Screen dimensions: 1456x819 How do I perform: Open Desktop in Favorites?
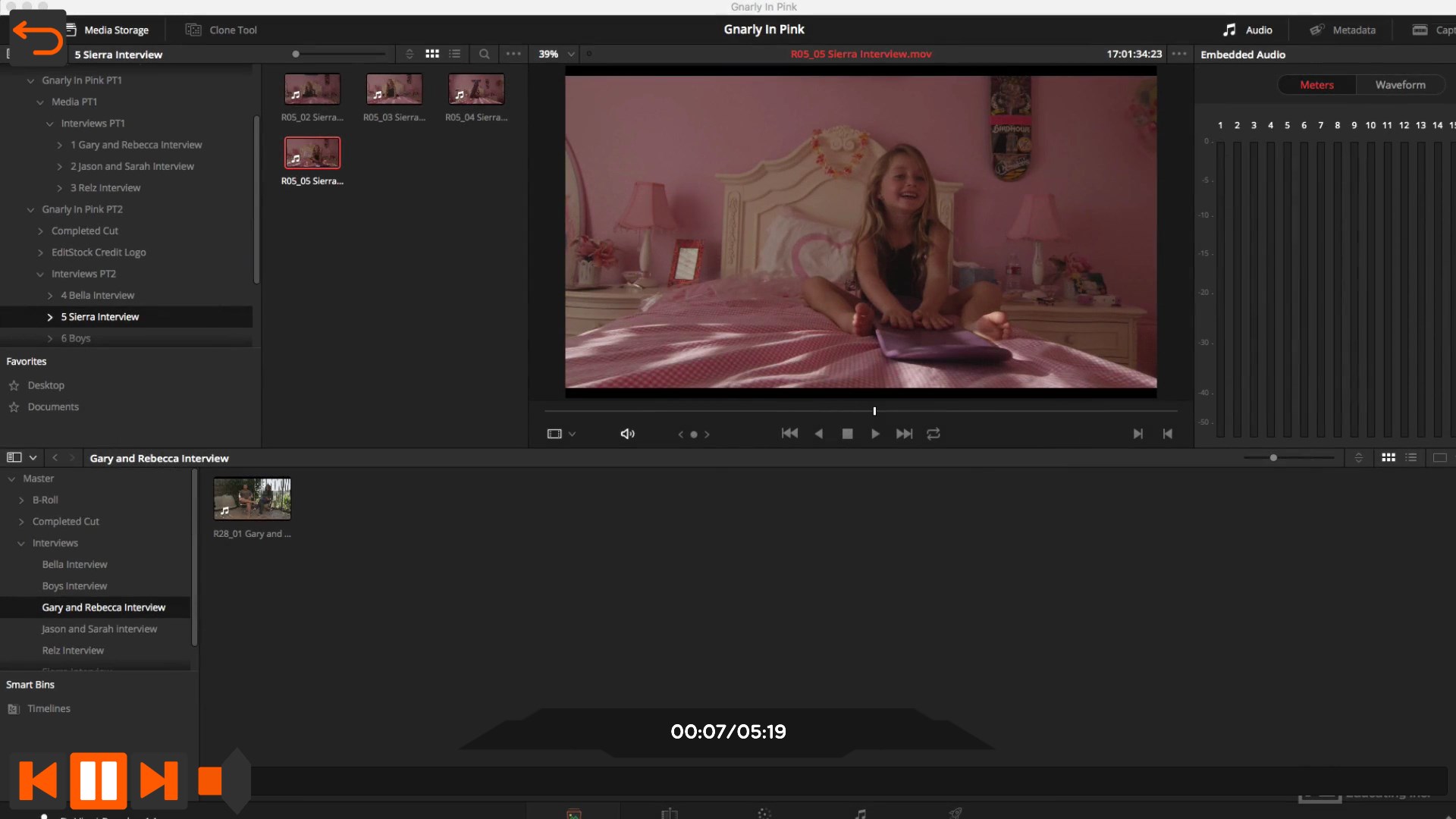[x=45, y=385]
